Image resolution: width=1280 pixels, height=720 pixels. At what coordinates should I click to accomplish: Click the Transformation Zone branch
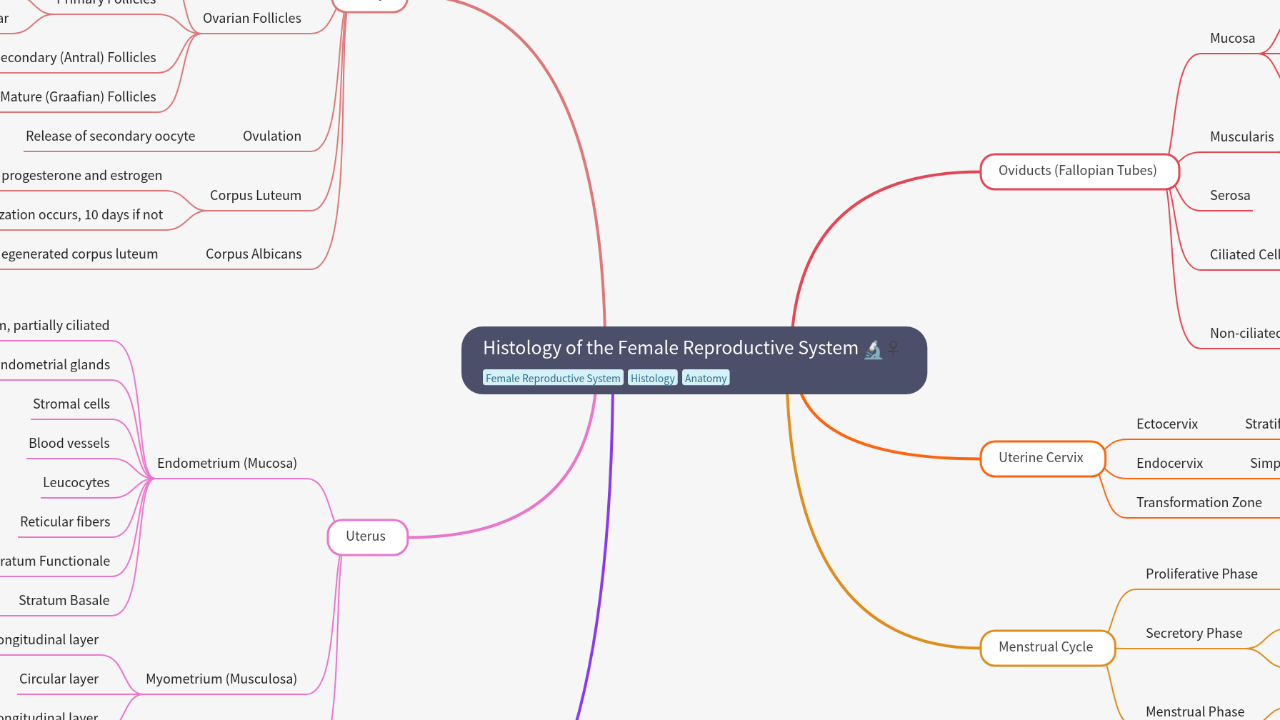pyautogui.click(x=1199, y=503)
